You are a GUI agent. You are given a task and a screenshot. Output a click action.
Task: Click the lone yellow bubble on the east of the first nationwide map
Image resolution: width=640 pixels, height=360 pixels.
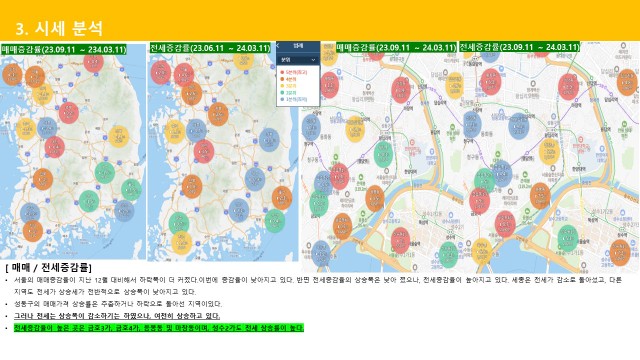pos(119,136)
